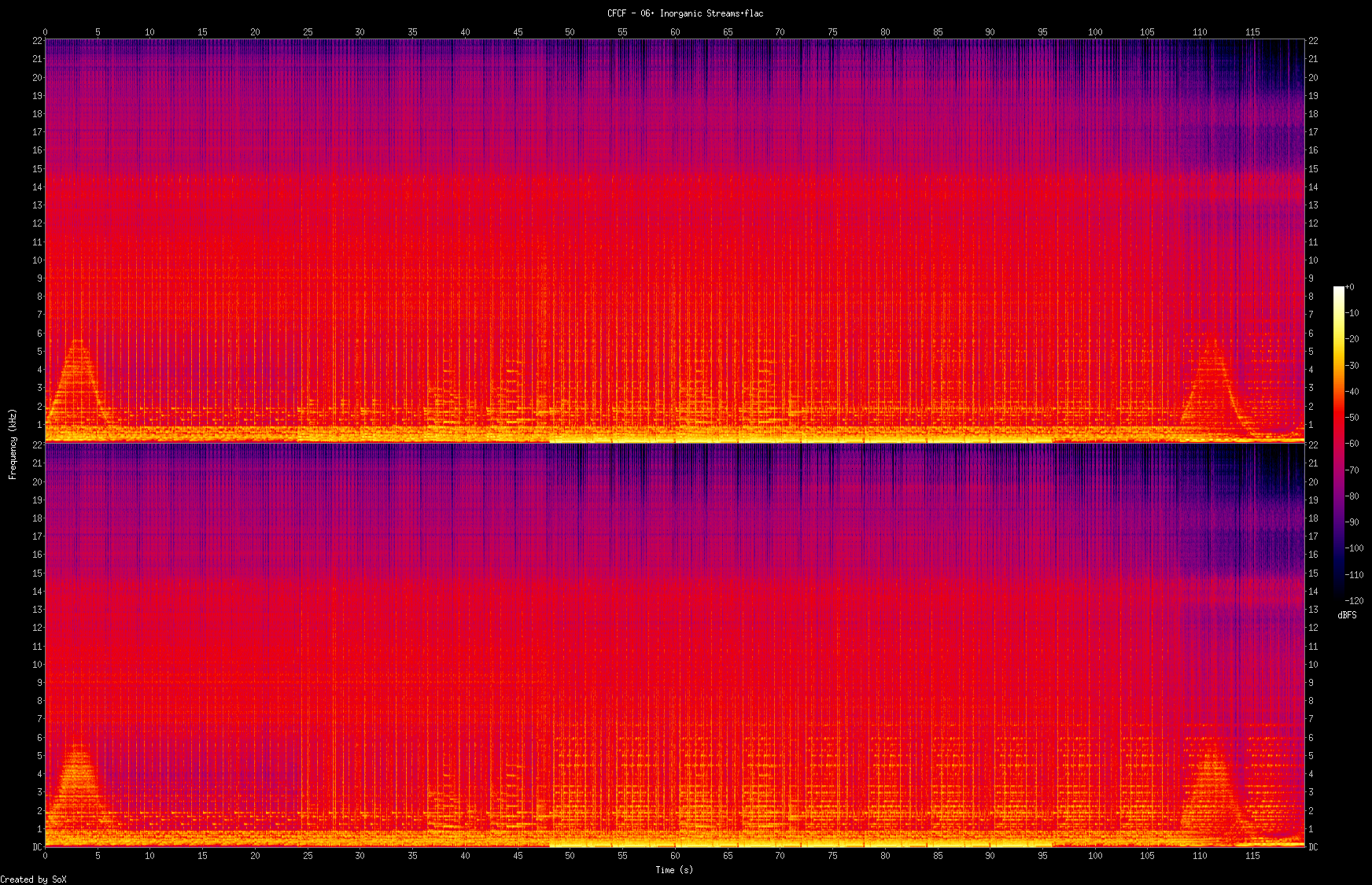This screenshot has width=1372, height=885.
Task: Click the title text 'CFCF - 06. Inorganic Streams.flac'
Action: pyautogui.click(x=684, y=13)
